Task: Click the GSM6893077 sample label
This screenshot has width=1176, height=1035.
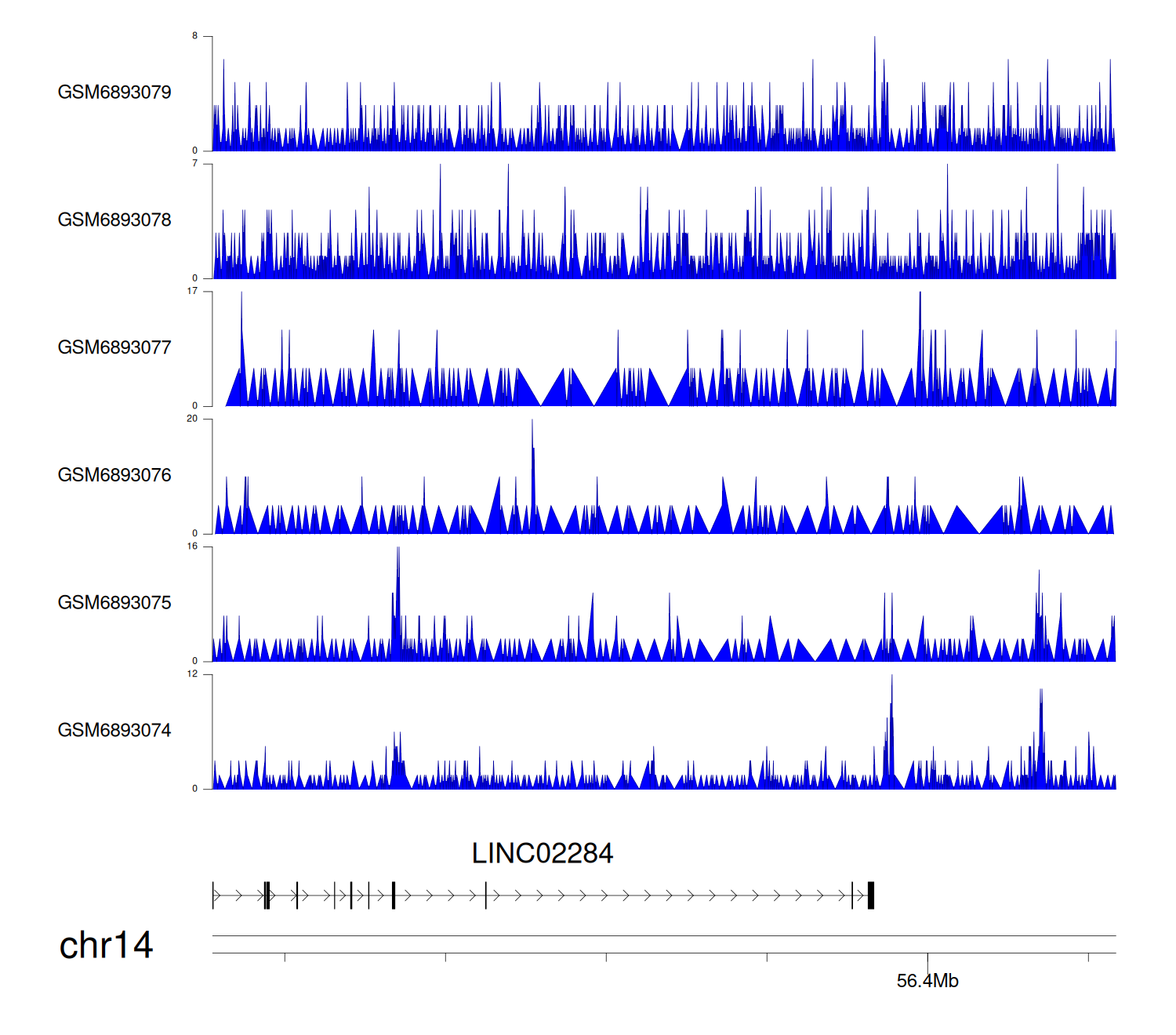Action: point(114,347)
